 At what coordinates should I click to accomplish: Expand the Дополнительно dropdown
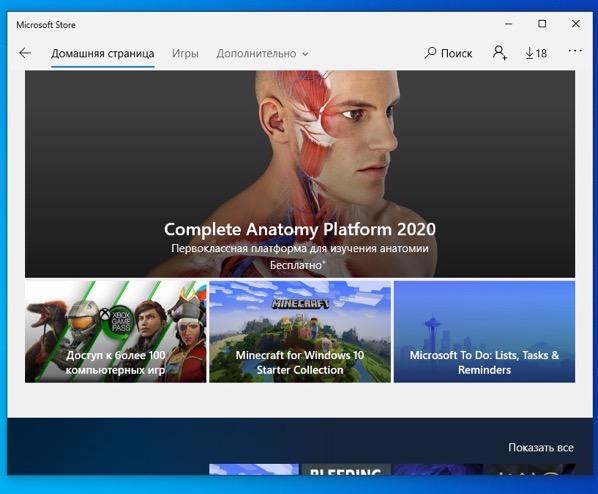click(262, 53)
